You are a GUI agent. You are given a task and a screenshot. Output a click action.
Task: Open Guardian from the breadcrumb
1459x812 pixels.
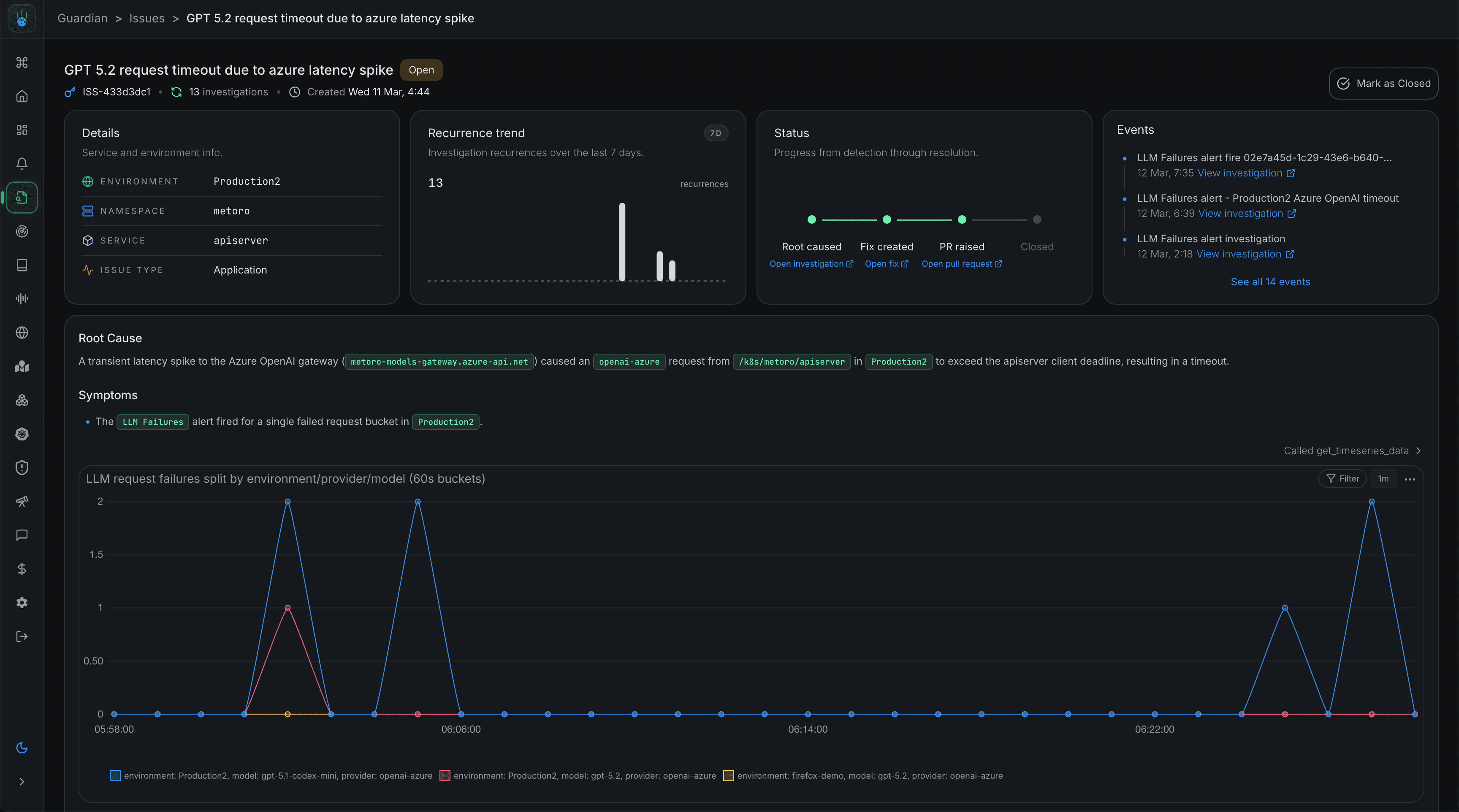pos(82,18)
